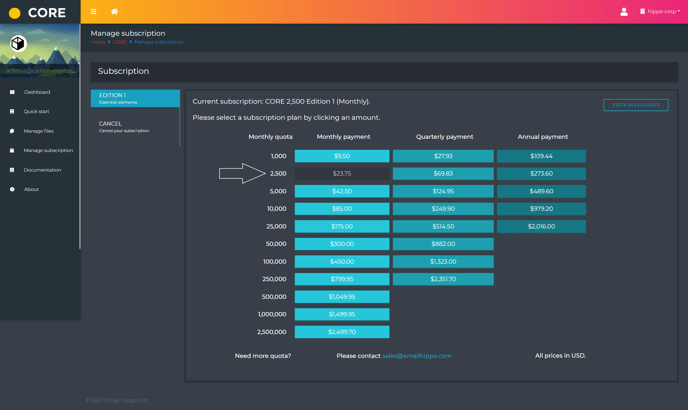The height and width of the screenshot is (410, 688).
Task: Choose the $450.00 monthly plan
Action: (342, 261)
